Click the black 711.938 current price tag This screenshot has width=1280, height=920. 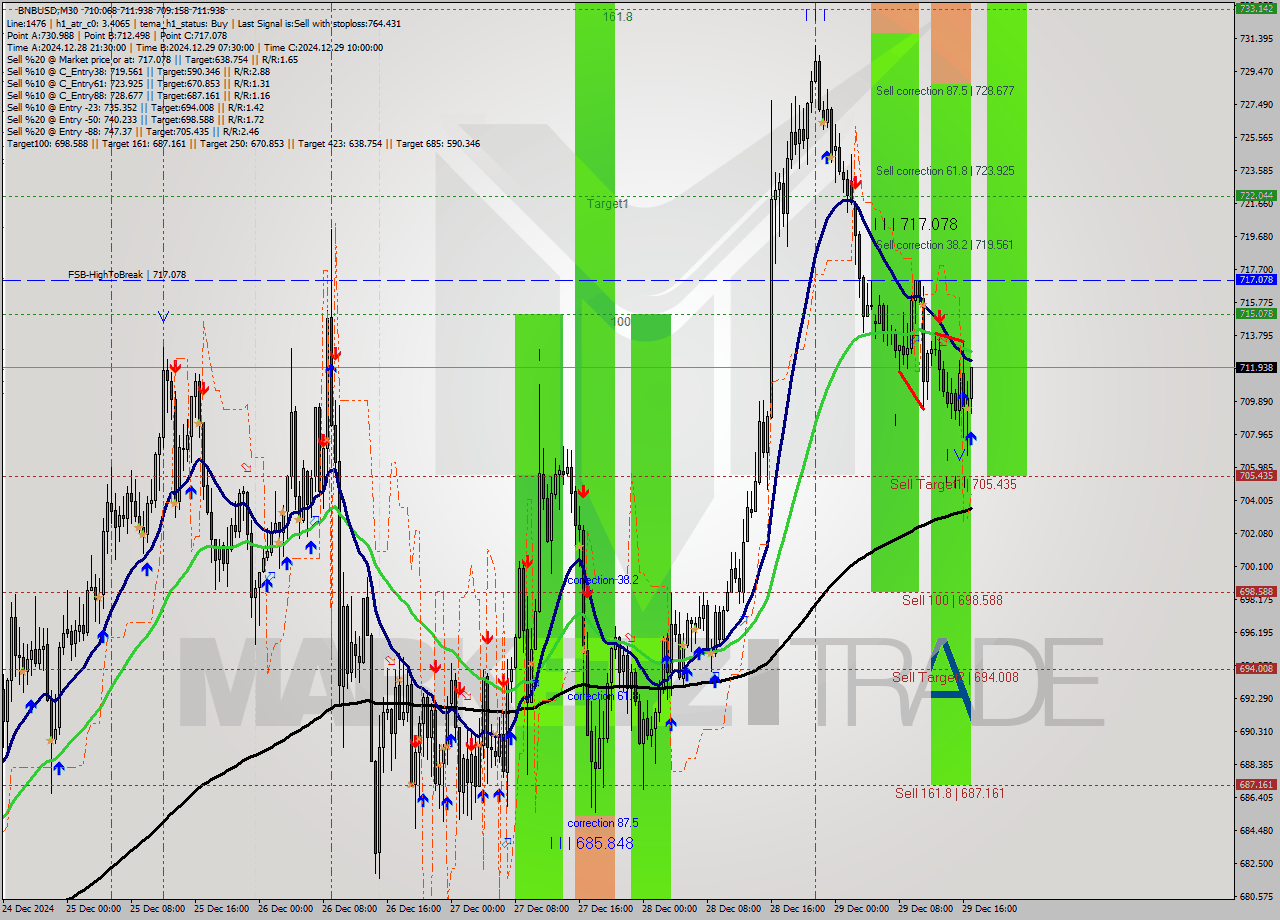click(1256, 367)
